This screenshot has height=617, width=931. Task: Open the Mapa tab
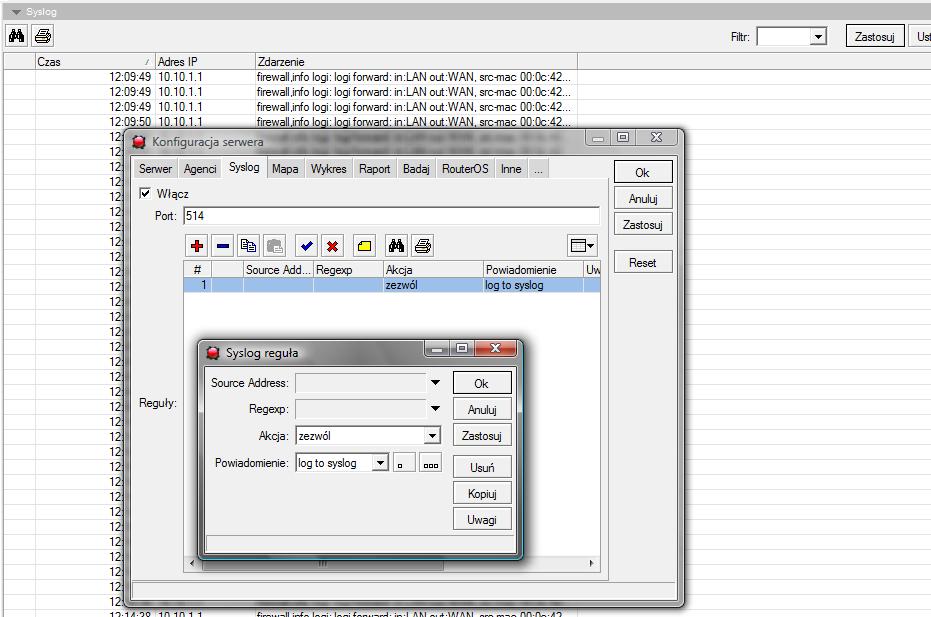[x=285, y=169]
